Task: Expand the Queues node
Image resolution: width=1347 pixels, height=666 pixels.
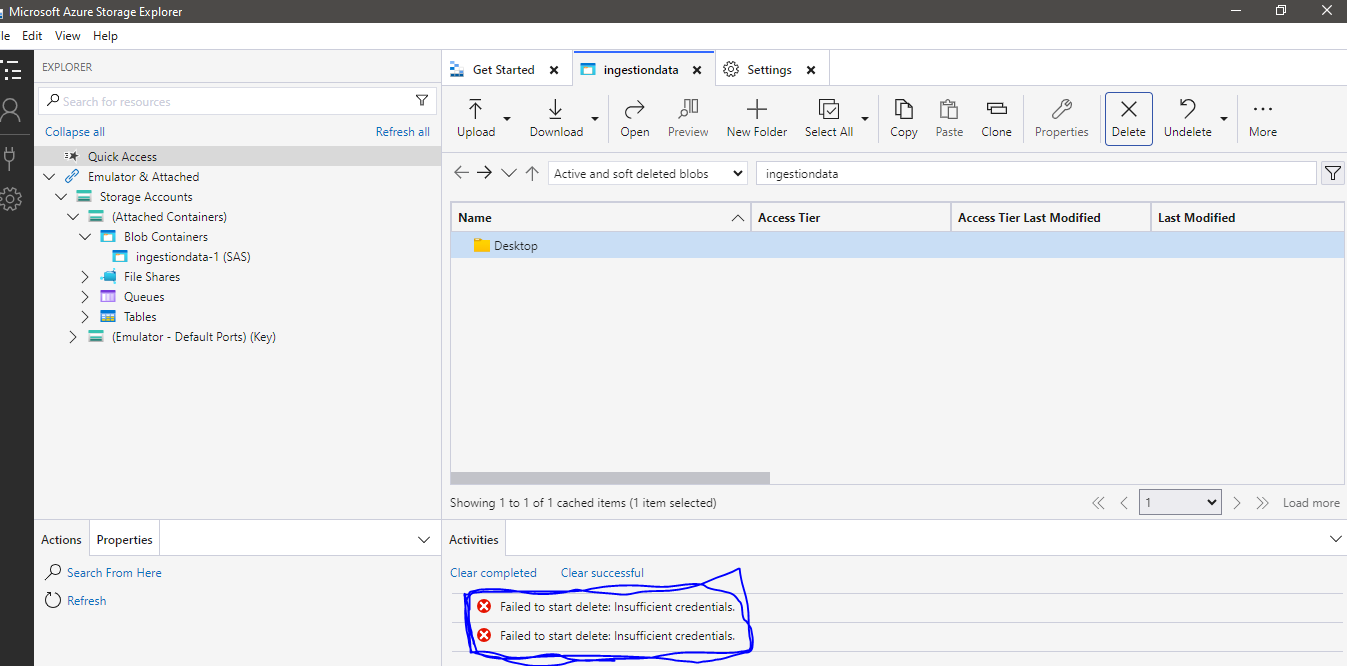Action: tap(85, 296)
